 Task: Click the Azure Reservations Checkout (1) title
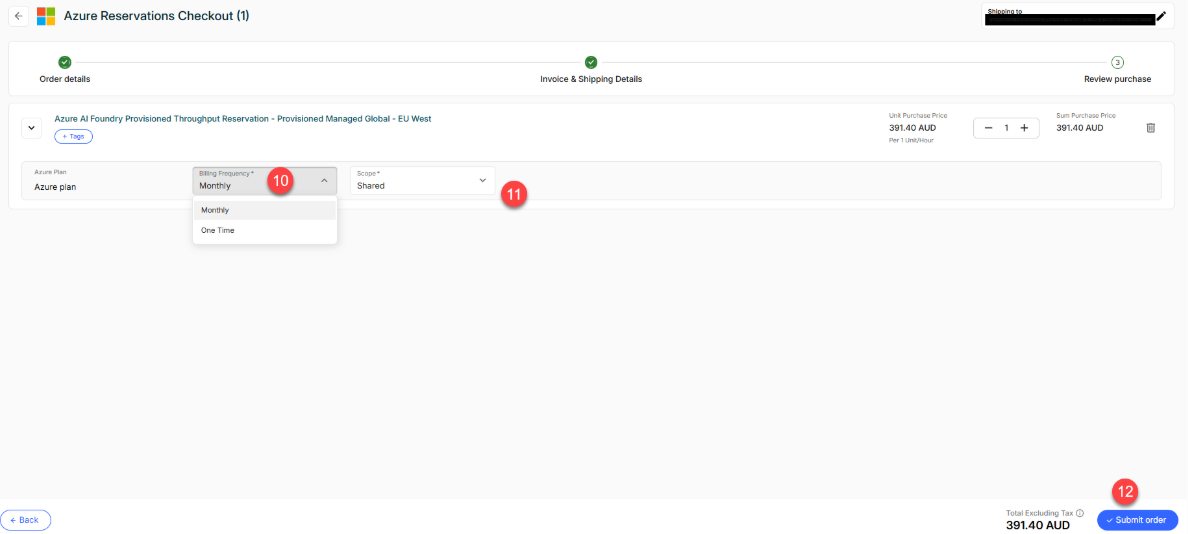point(156,15)
